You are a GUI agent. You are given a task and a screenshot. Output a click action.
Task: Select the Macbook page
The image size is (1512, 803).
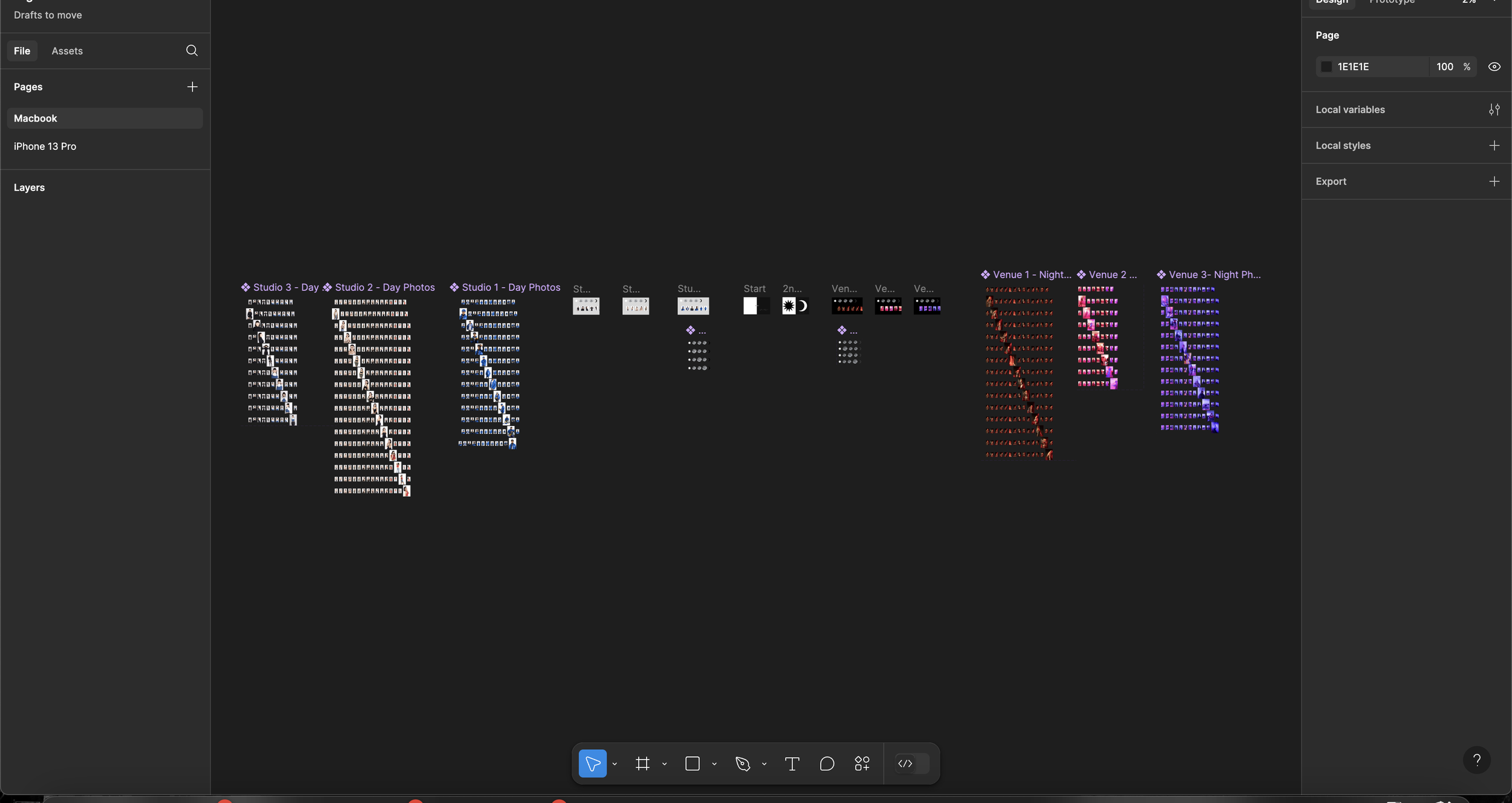click(105, 119)
